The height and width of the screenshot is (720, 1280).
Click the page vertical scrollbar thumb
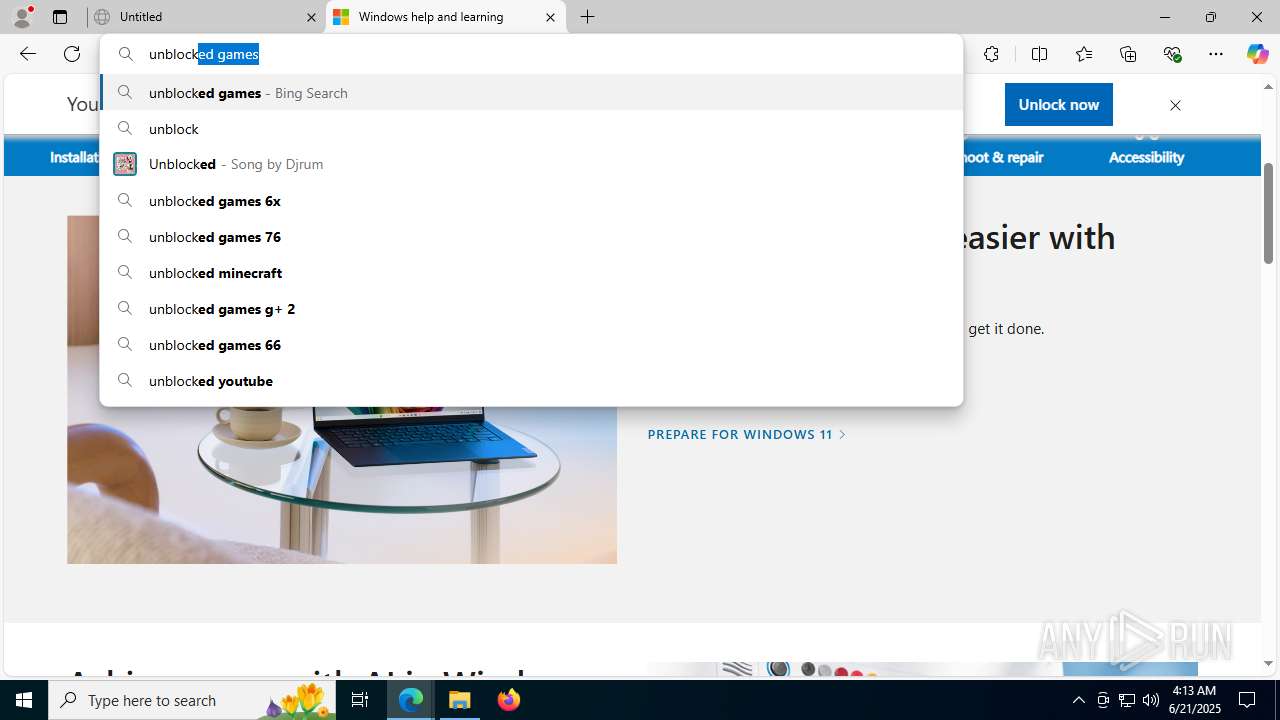[1268, 213]
